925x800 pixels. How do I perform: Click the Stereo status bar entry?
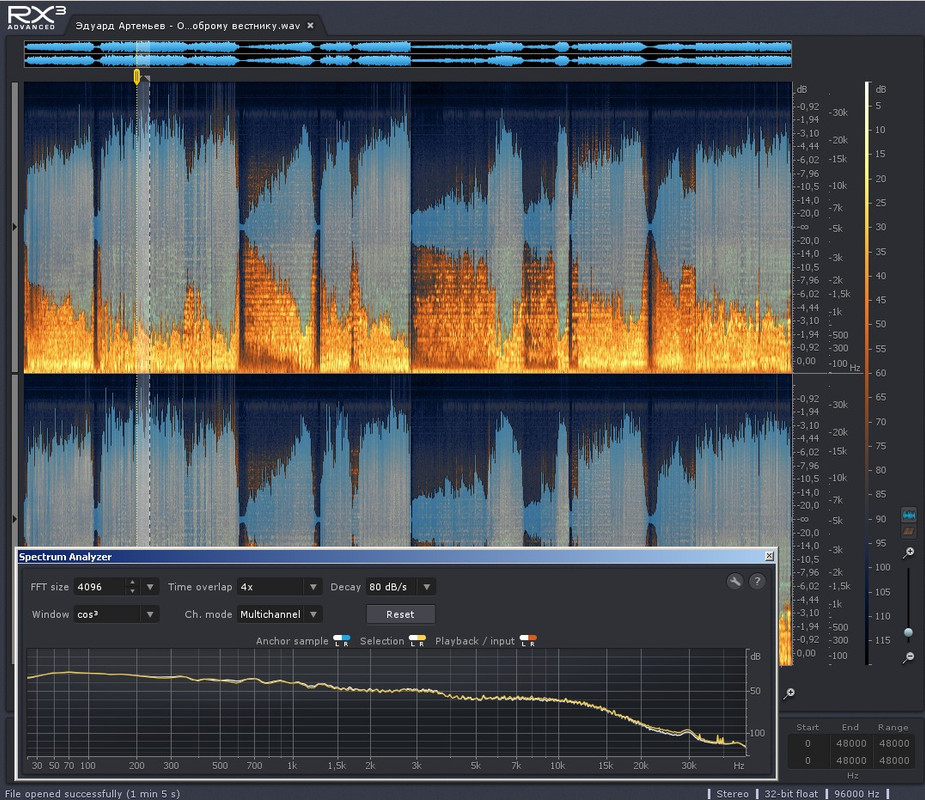click(x=732, y=794)
